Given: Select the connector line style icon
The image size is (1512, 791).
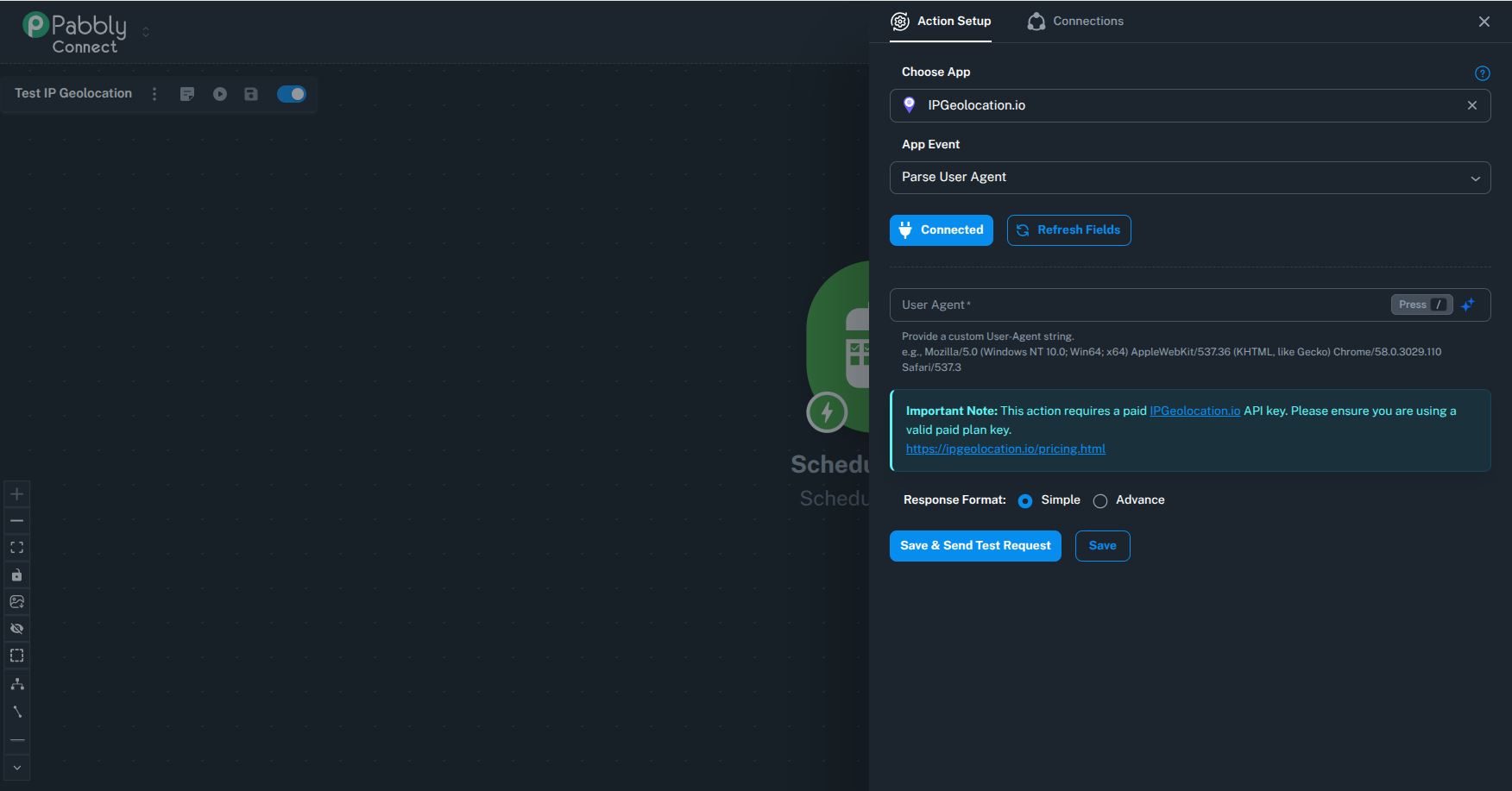Looking at the screenshot, I should [x=16, y=712].
